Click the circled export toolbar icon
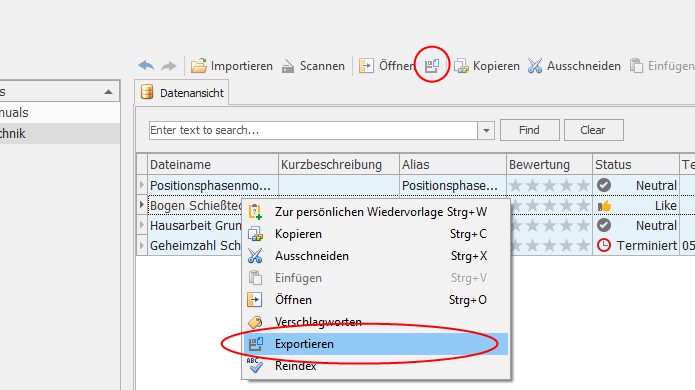This screenshot has width=695, height=390. (x=432, y=66)
